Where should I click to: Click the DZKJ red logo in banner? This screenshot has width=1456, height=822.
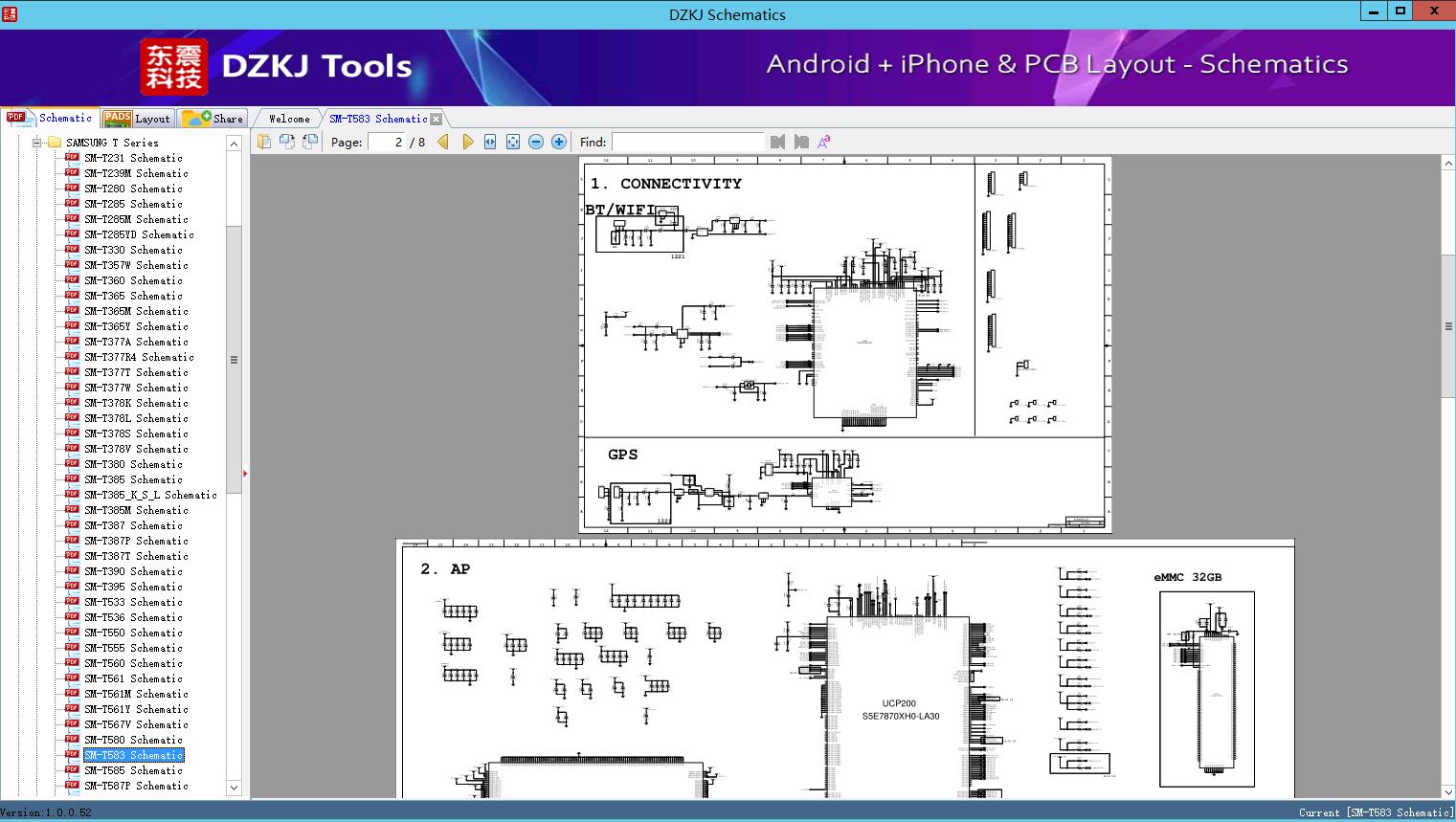click(x=174, y=67)
